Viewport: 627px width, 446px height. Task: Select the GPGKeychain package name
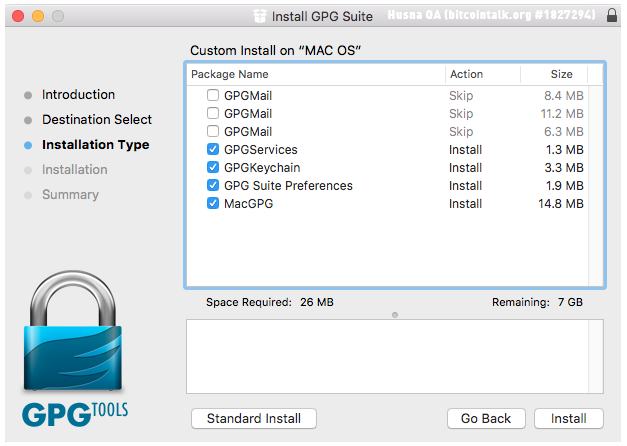[x=262, y=168]
